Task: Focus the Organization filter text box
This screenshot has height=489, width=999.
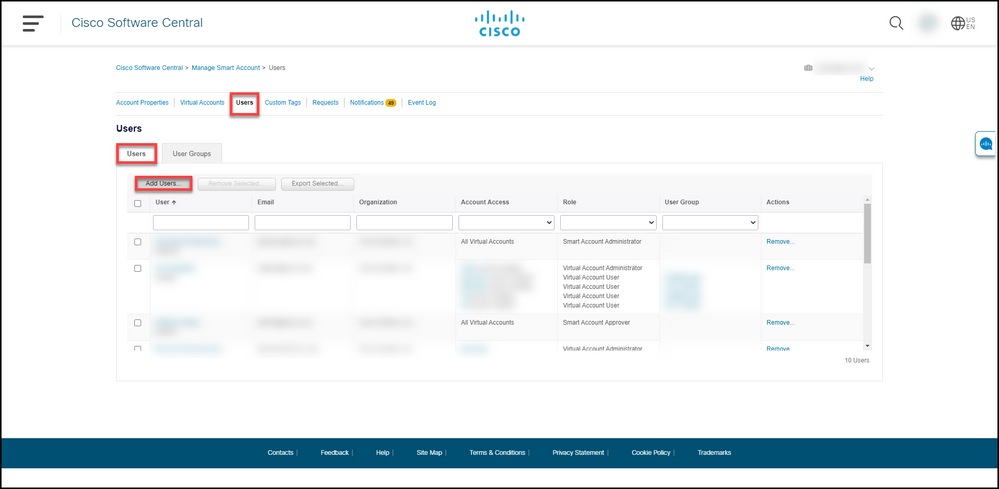Action: coord(405,223)
